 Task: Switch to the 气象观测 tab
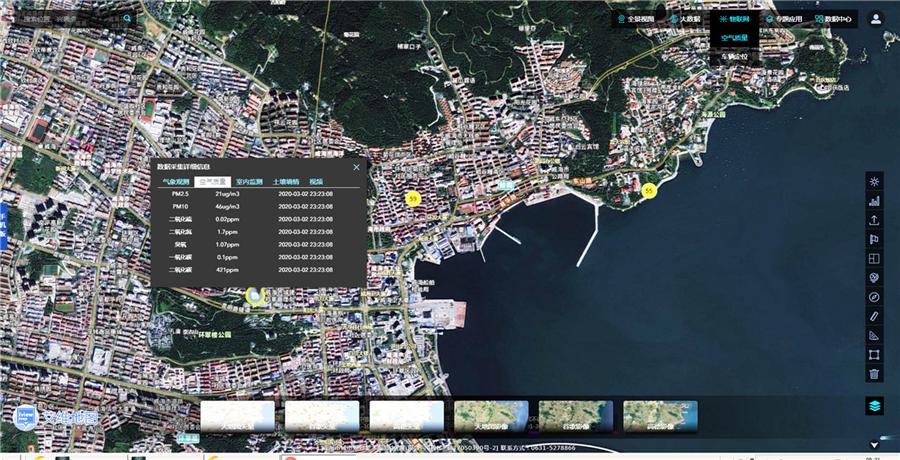click(176, 182)
